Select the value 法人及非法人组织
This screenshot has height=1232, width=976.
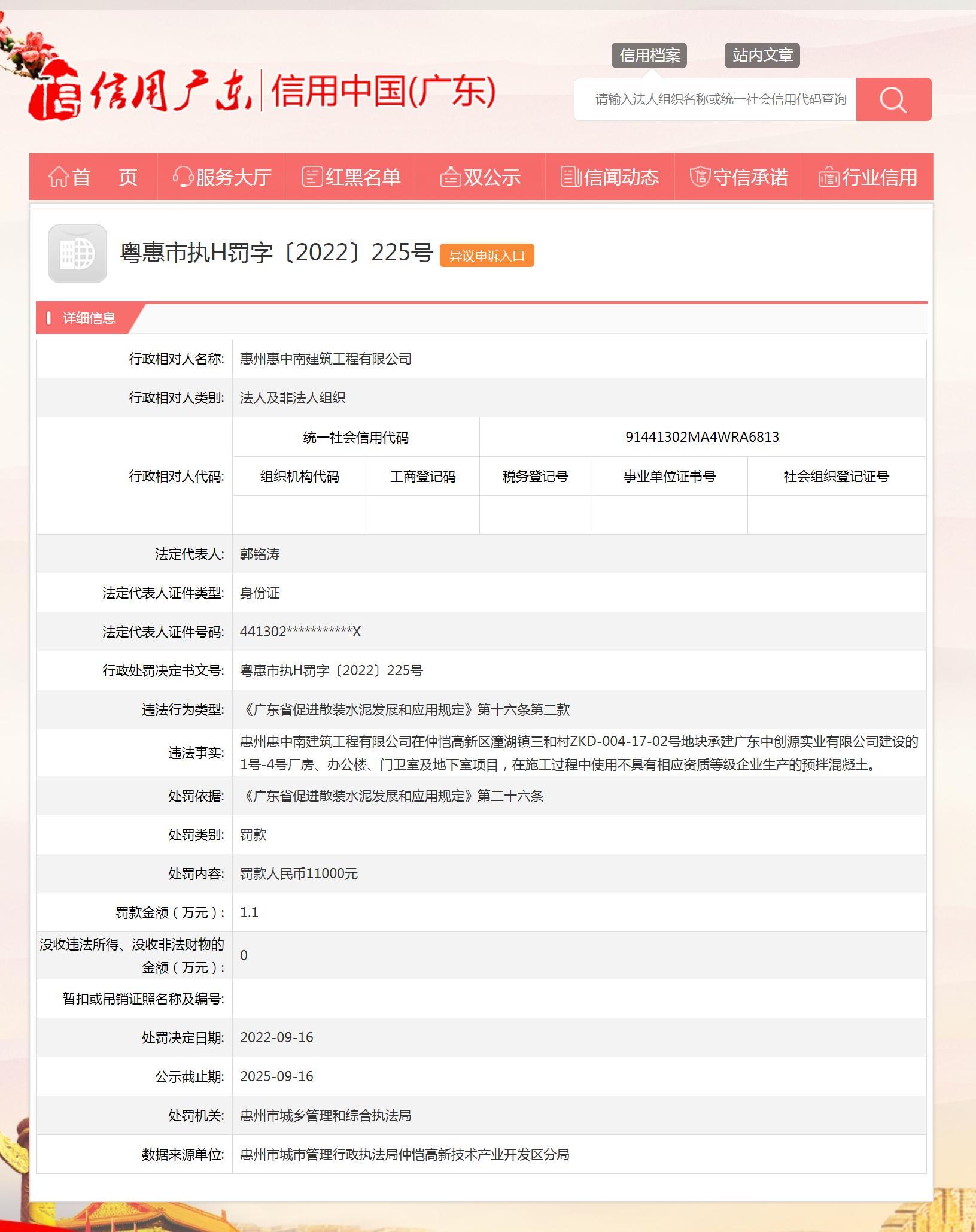(293, 398)
